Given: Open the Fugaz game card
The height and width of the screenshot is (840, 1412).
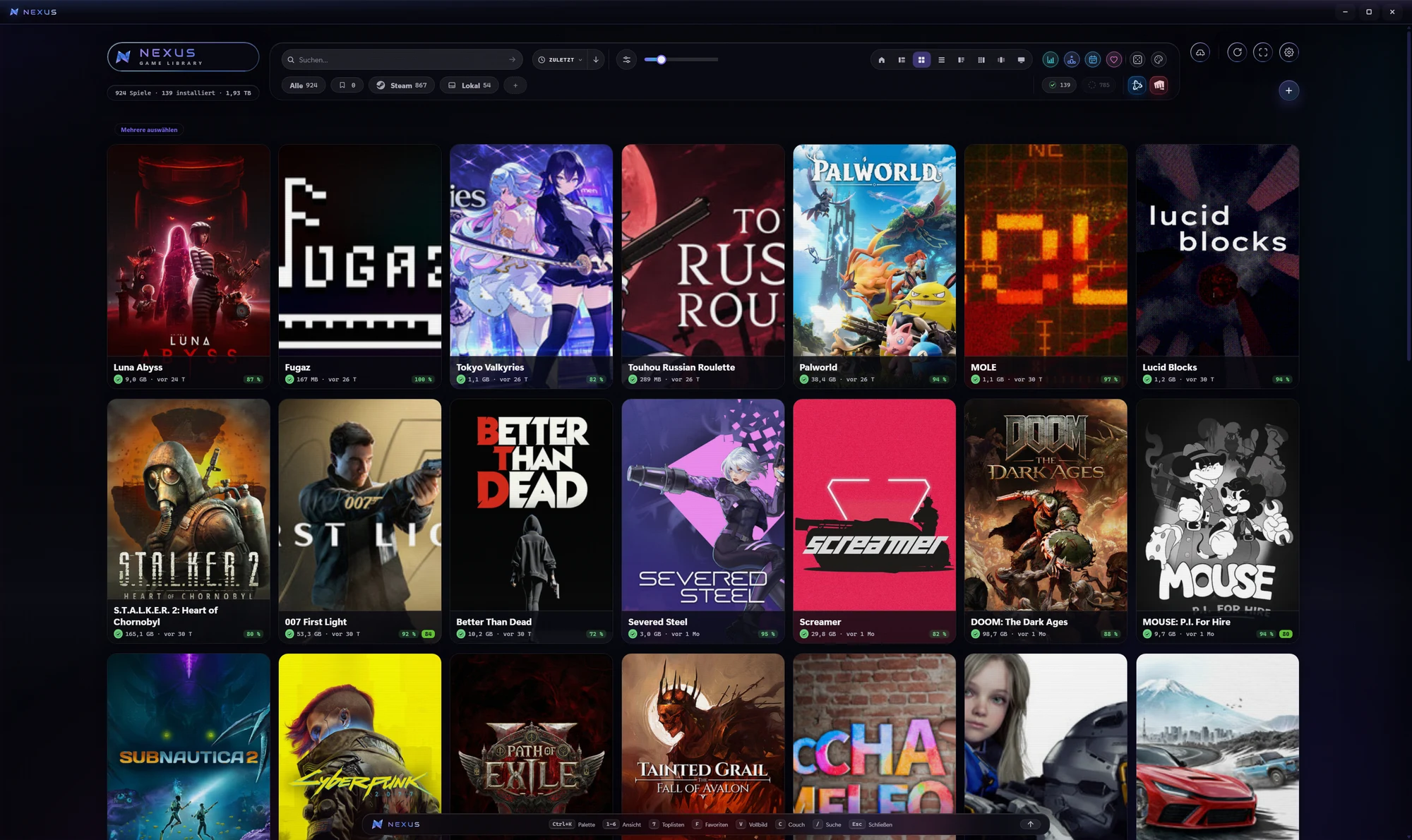Looking at the screenshot, I should click(360, 266).
